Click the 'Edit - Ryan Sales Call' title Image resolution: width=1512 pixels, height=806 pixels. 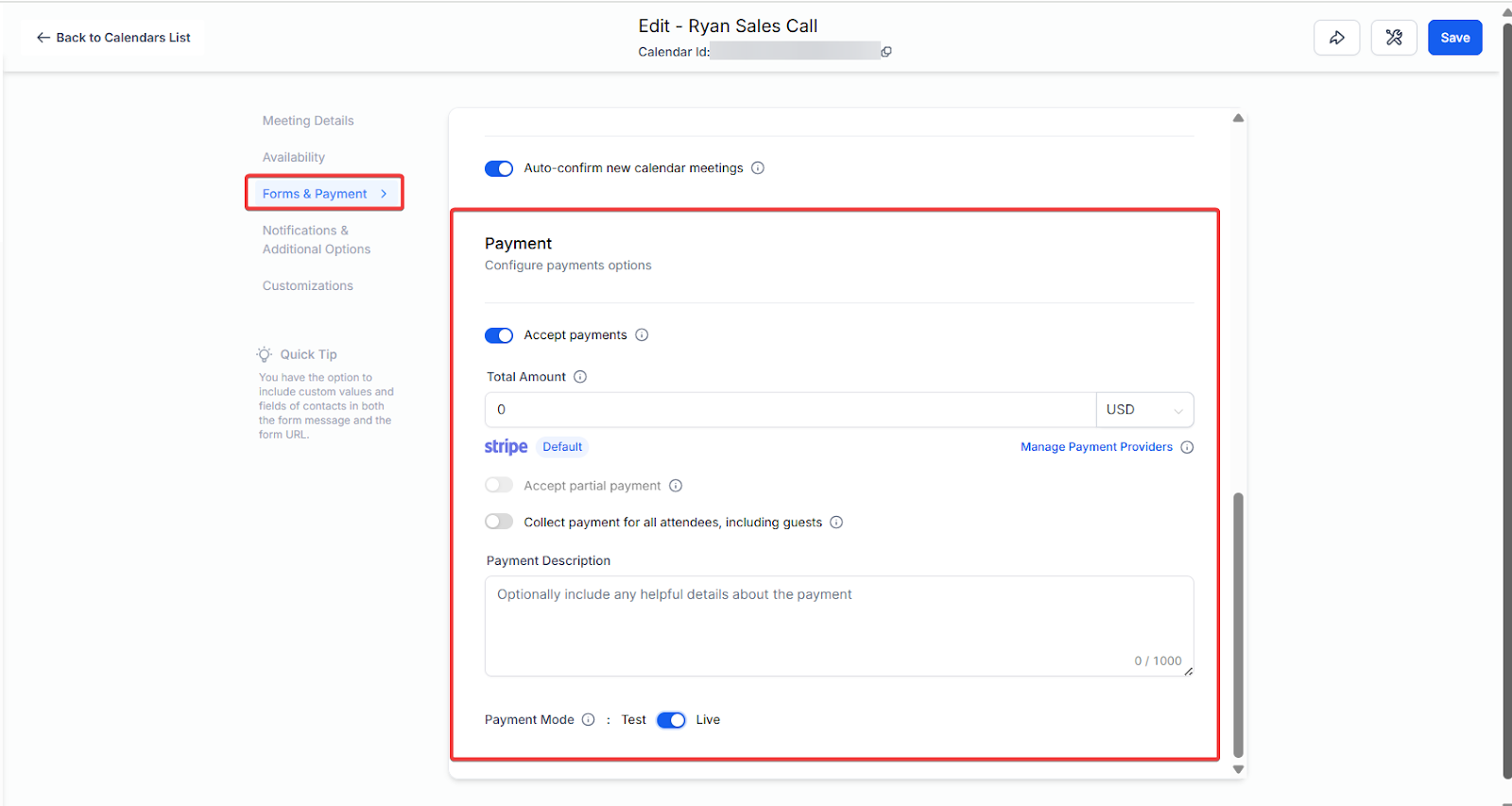coord(728,26)
